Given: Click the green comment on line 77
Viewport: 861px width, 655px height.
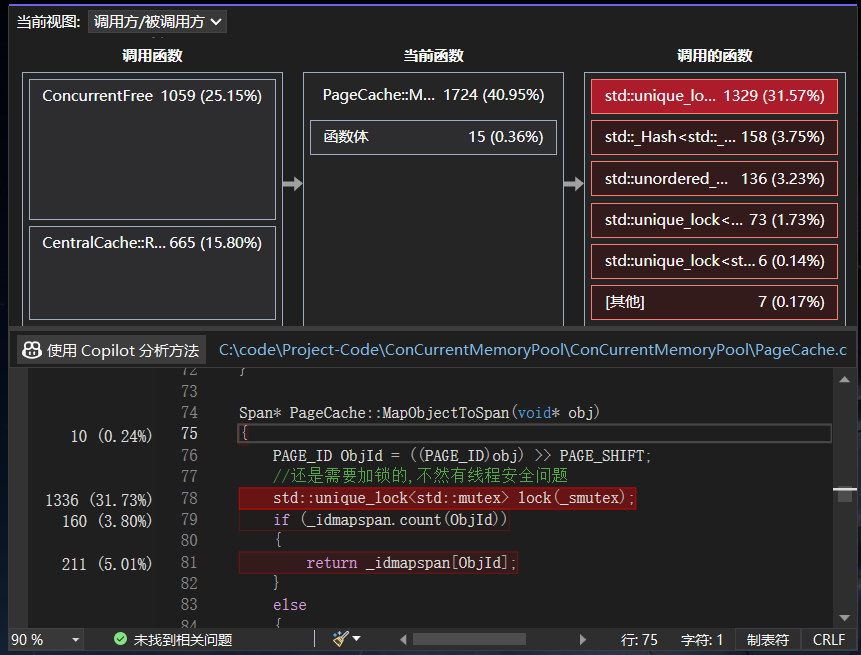Looking at the screenshot, I should pyautogui.click(x=420, y=475).
